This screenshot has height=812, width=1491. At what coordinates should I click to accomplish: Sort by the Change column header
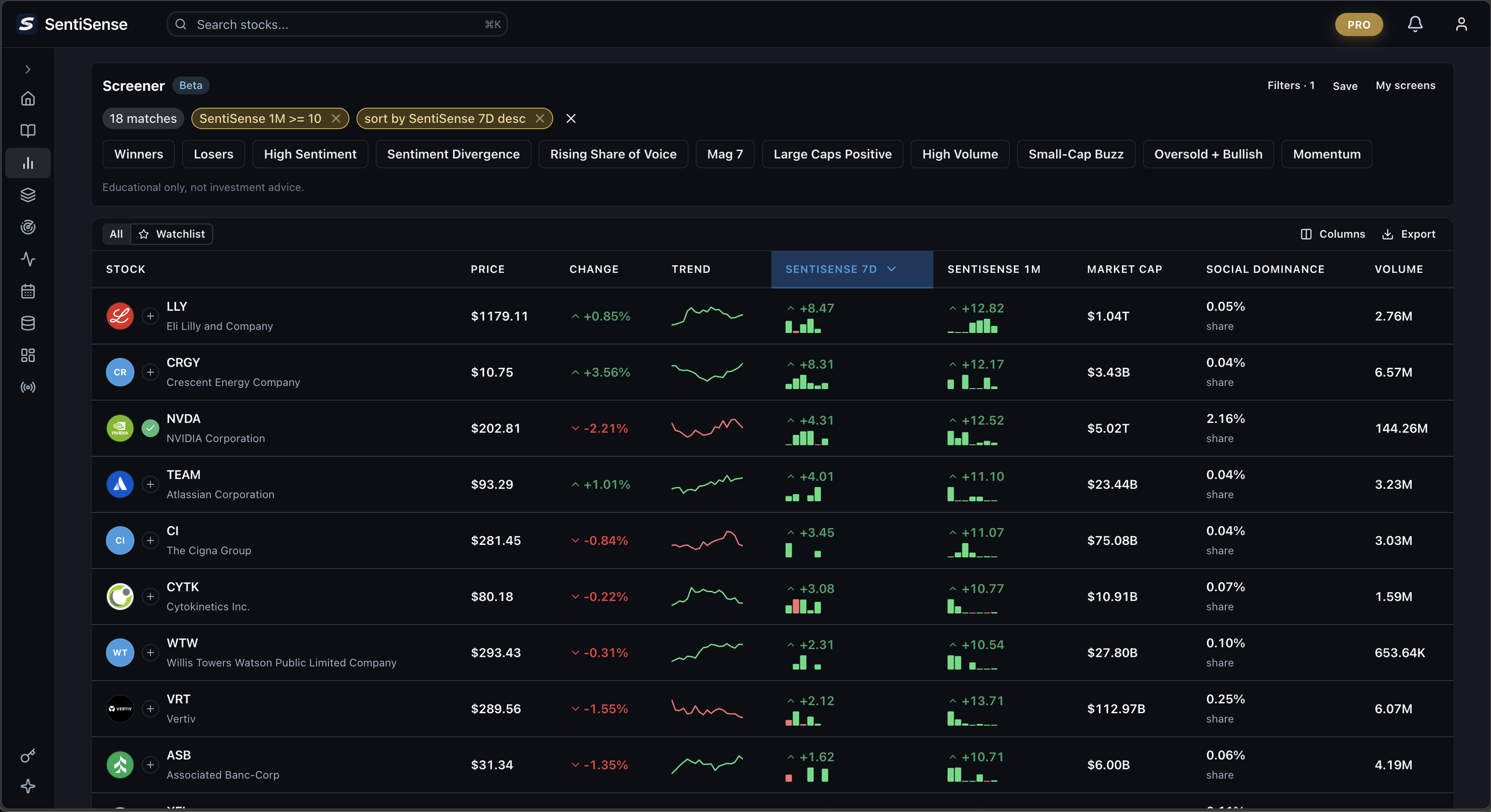click(x=594, y=270)
